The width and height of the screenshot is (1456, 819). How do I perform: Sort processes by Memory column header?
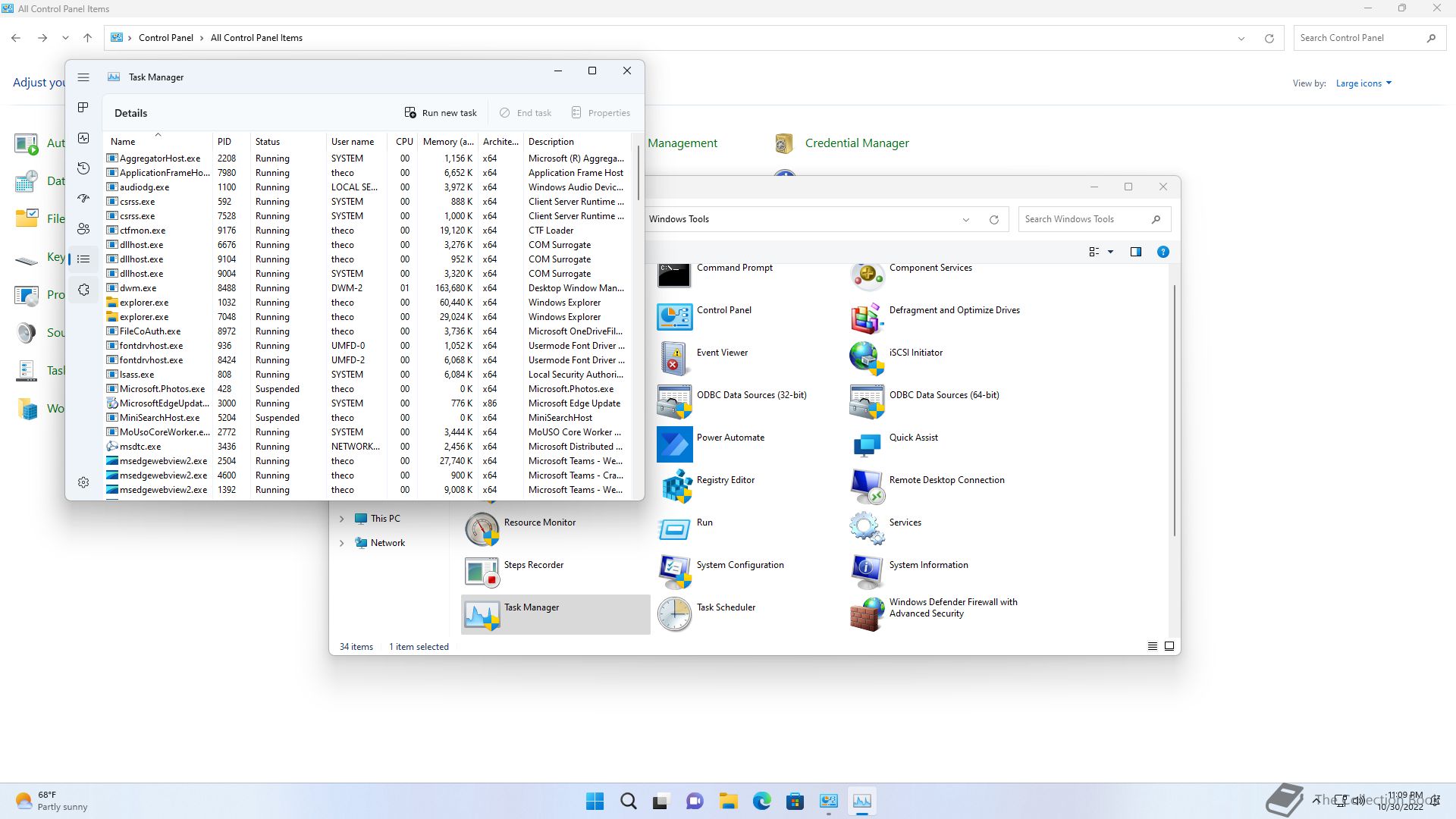[x=447, y=142]
